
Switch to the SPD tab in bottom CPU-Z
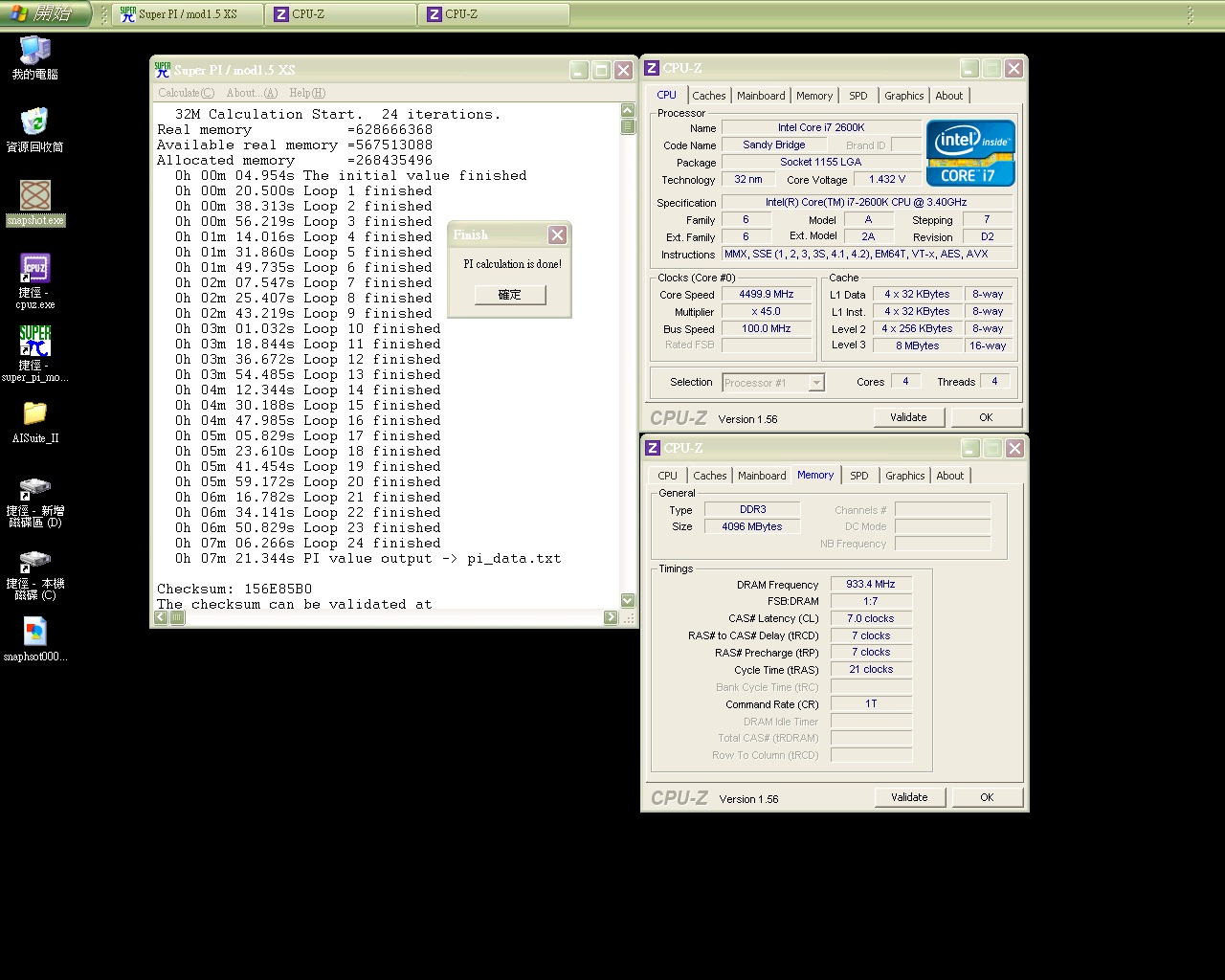coord(858,476)
